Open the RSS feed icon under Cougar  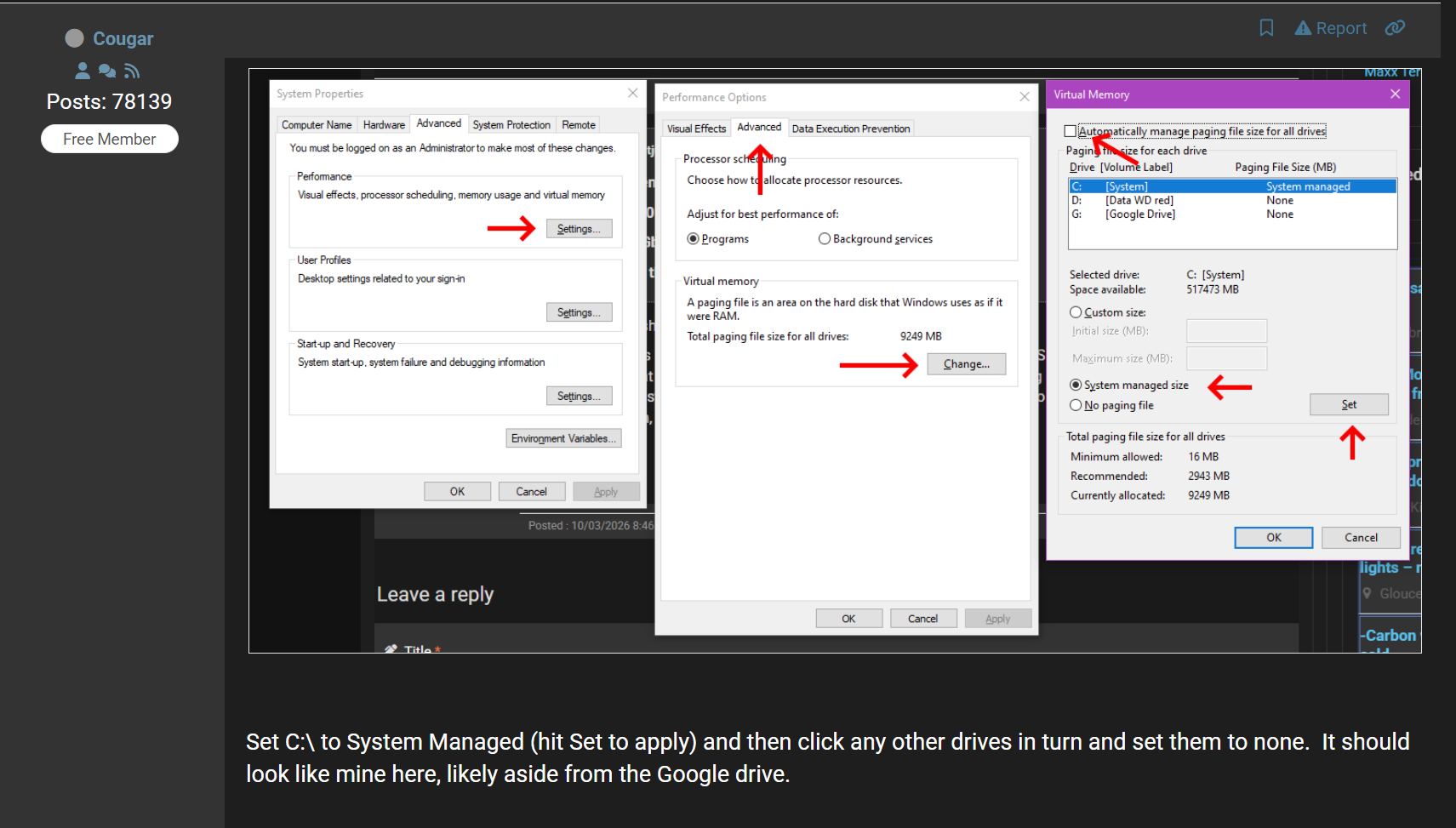tap(132, 71)
